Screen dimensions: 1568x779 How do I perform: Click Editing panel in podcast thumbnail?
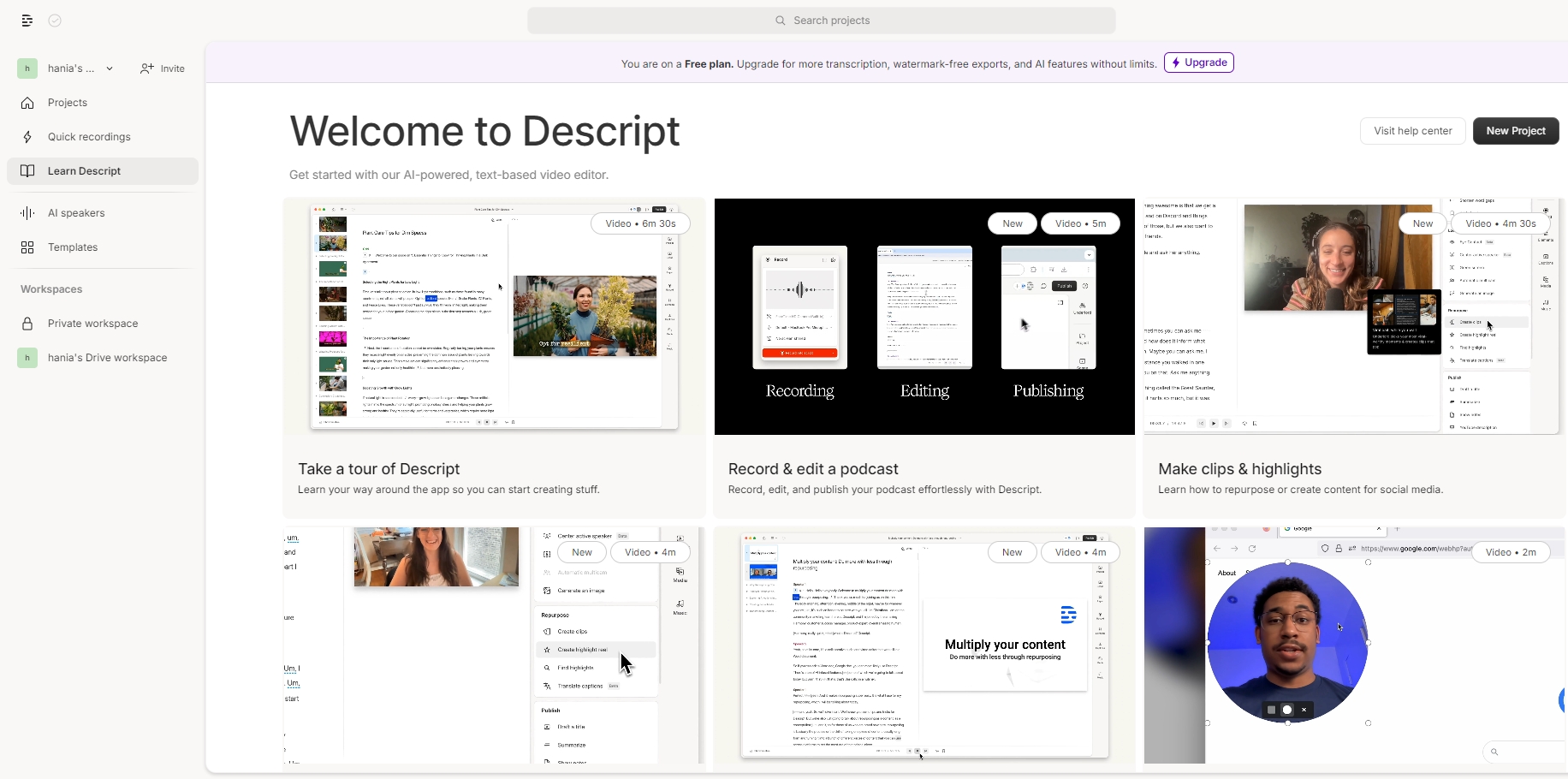(924, 307)
